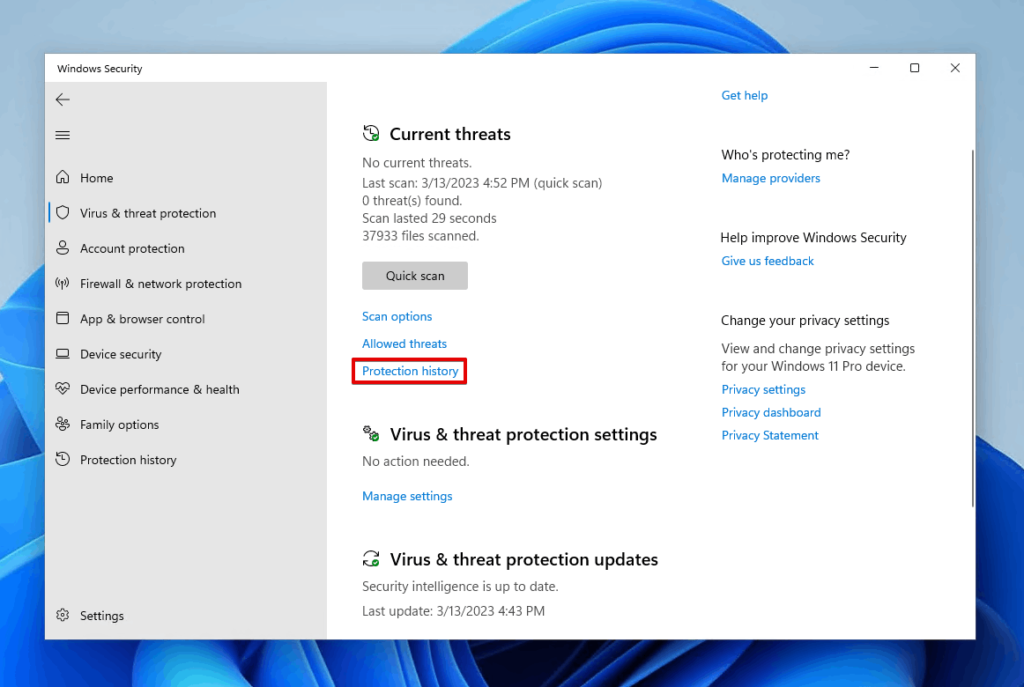The image size is (1024, 687).
Task: Open Protection history from the sidebar
Action: click(x=126, y=459)
